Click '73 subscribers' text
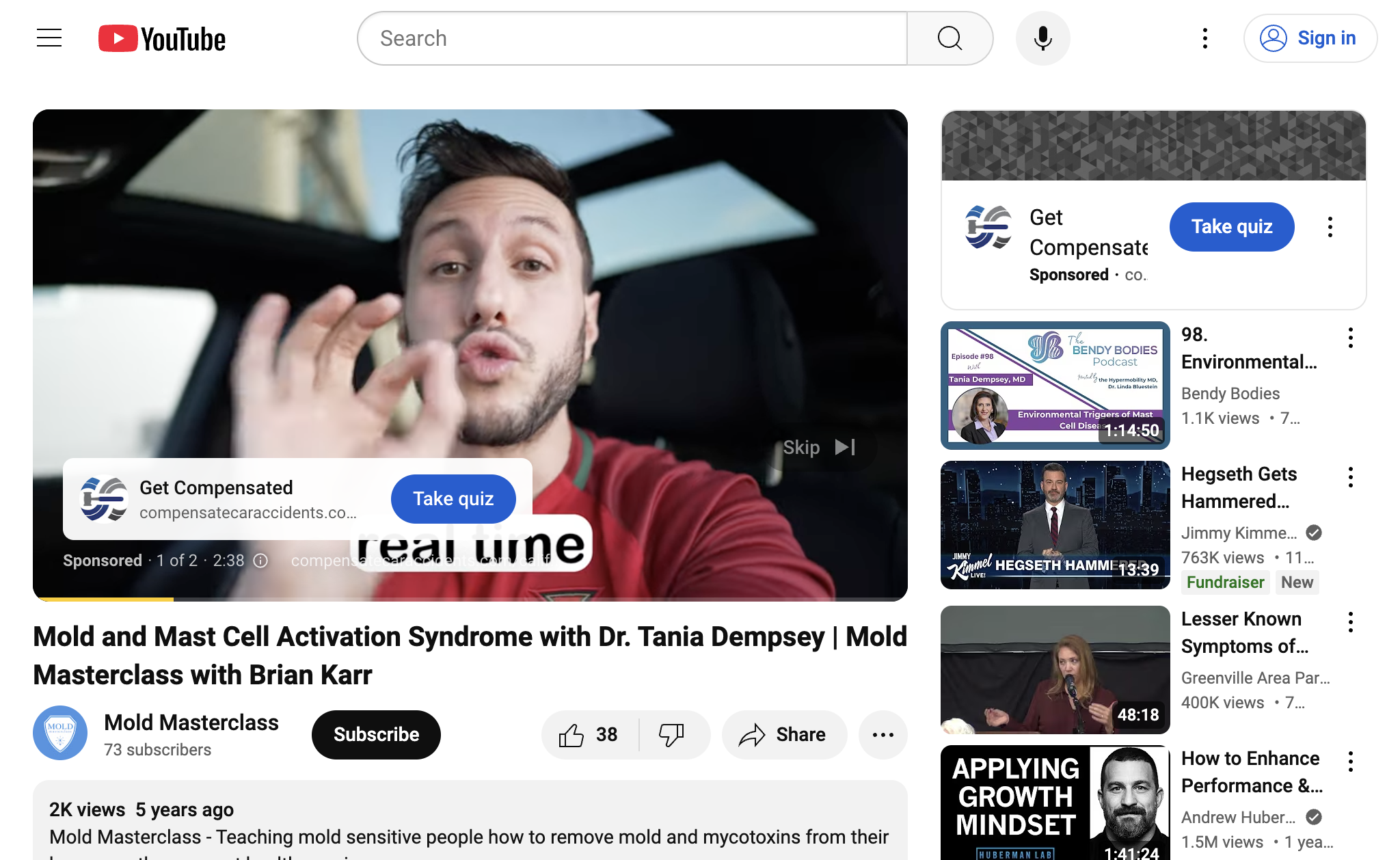The height and width of the screenshot is (860, 1400). (x=157, y=750)
